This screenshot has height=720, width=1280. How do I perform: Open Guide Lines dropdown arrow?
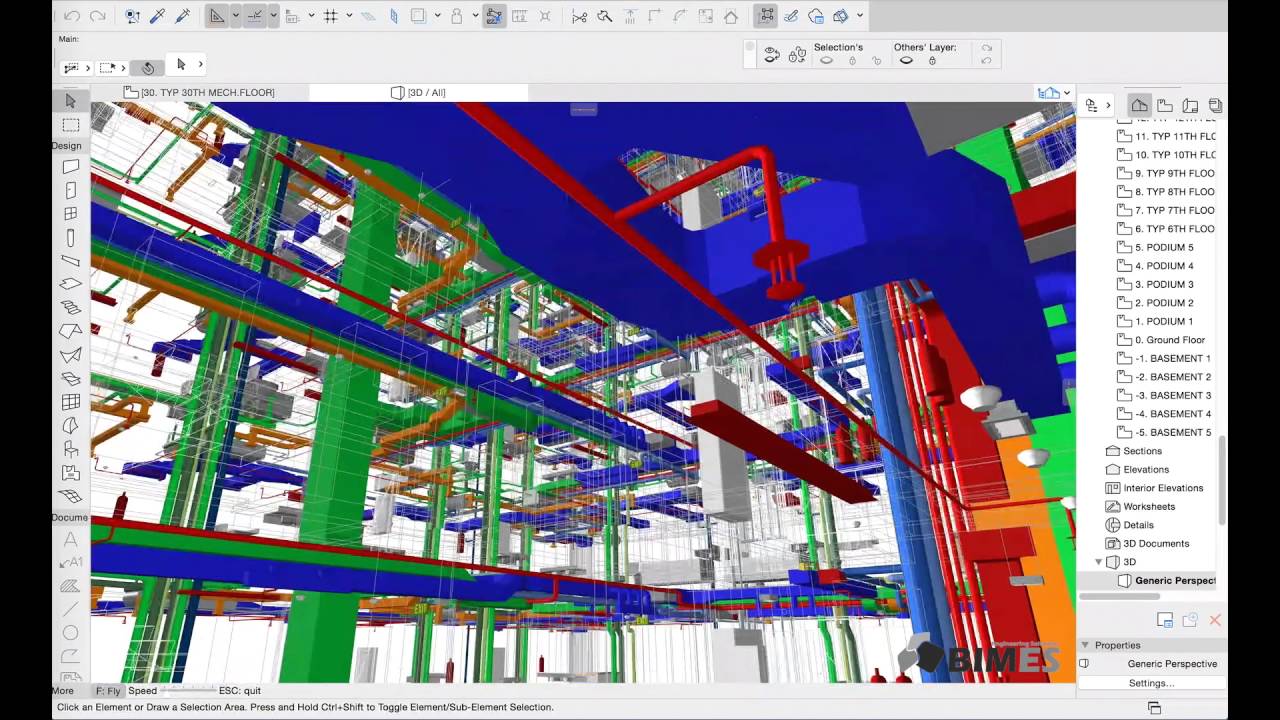point(235,16)
